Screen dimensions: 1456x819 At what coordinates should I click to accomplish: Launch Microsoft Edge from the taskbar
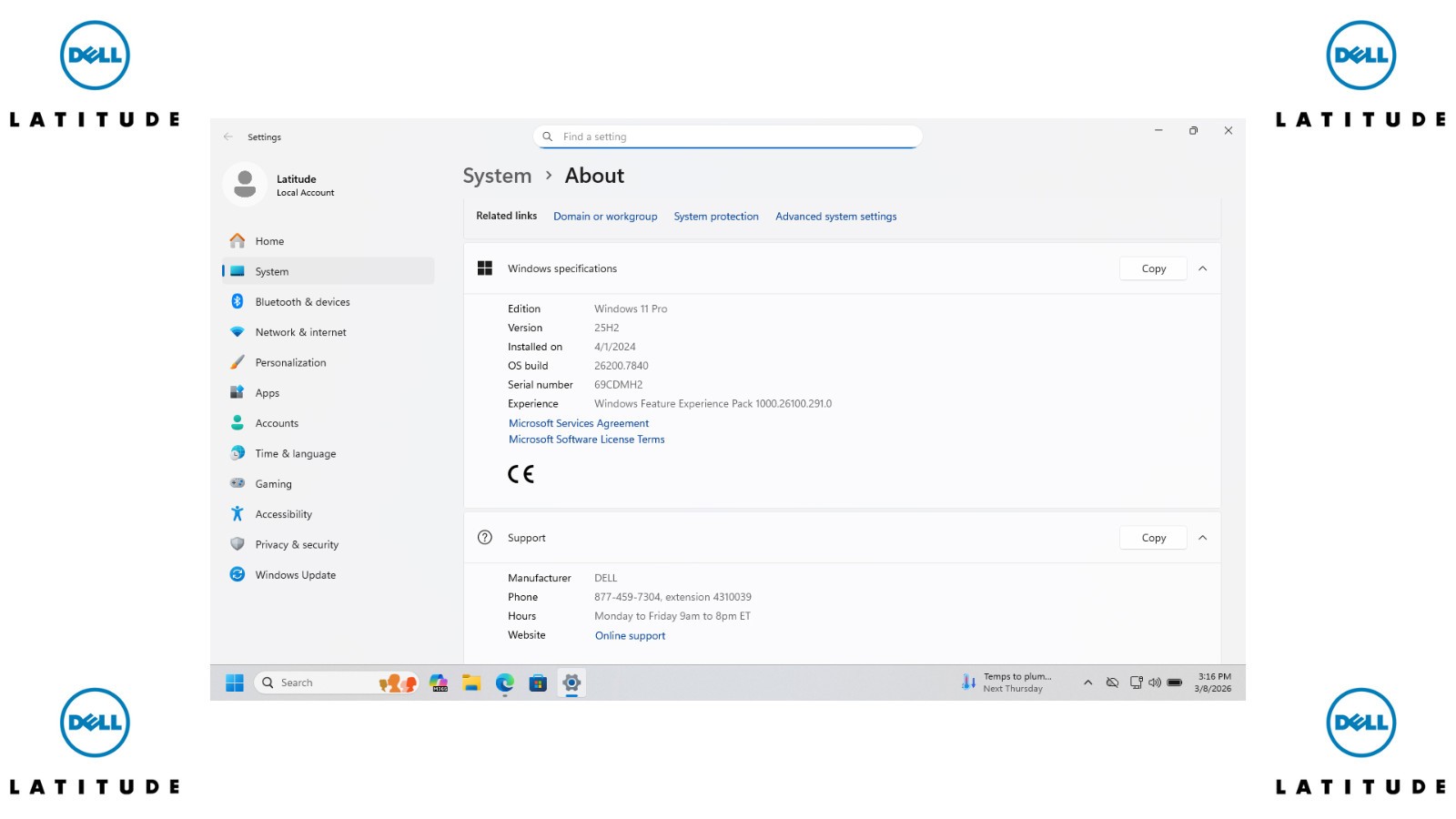tap(505, 682)
